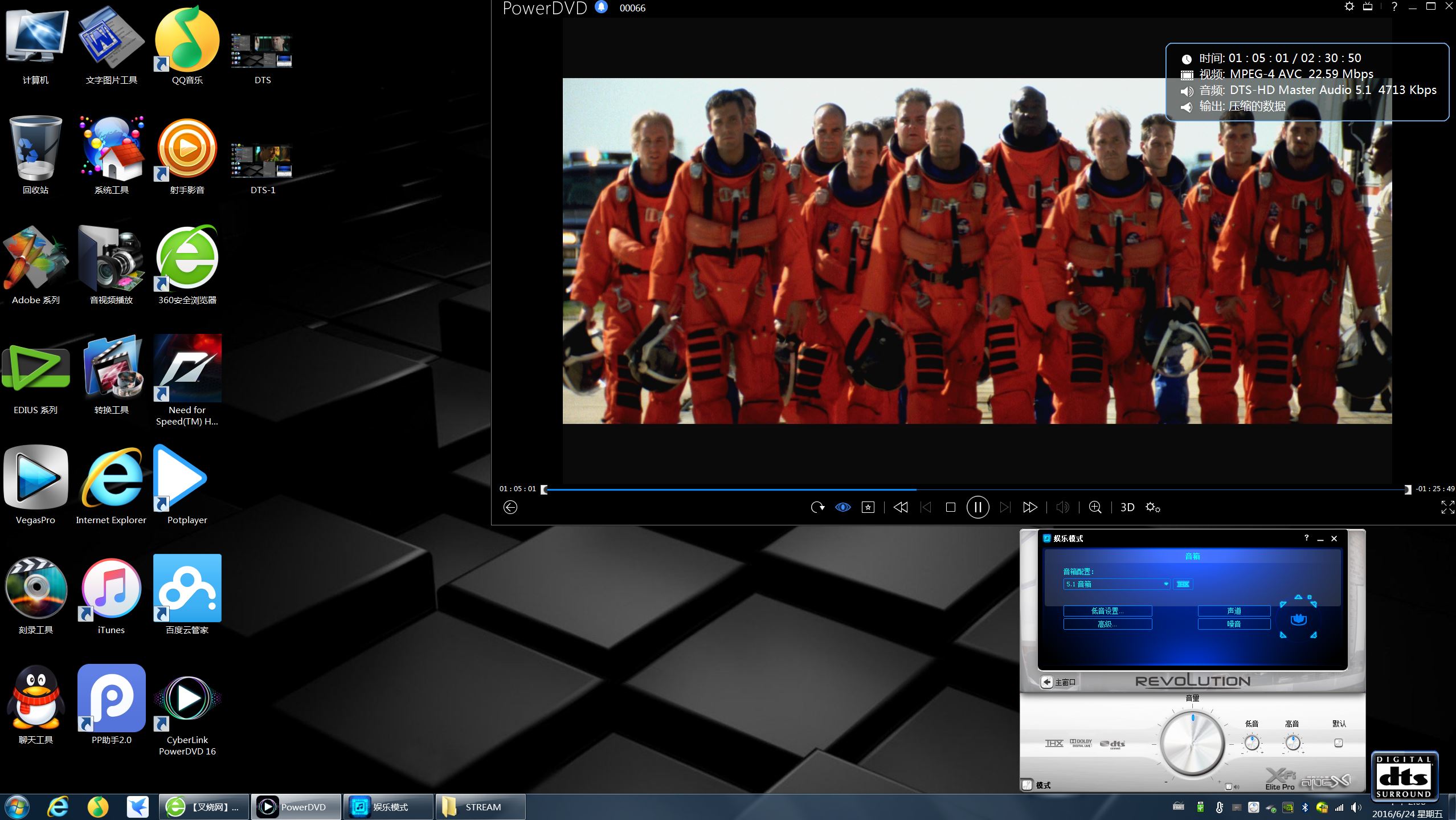Click the THX button beside speaker configuration
Image resolution: width=1456 pixels, height=820 pixels.
1183,584
